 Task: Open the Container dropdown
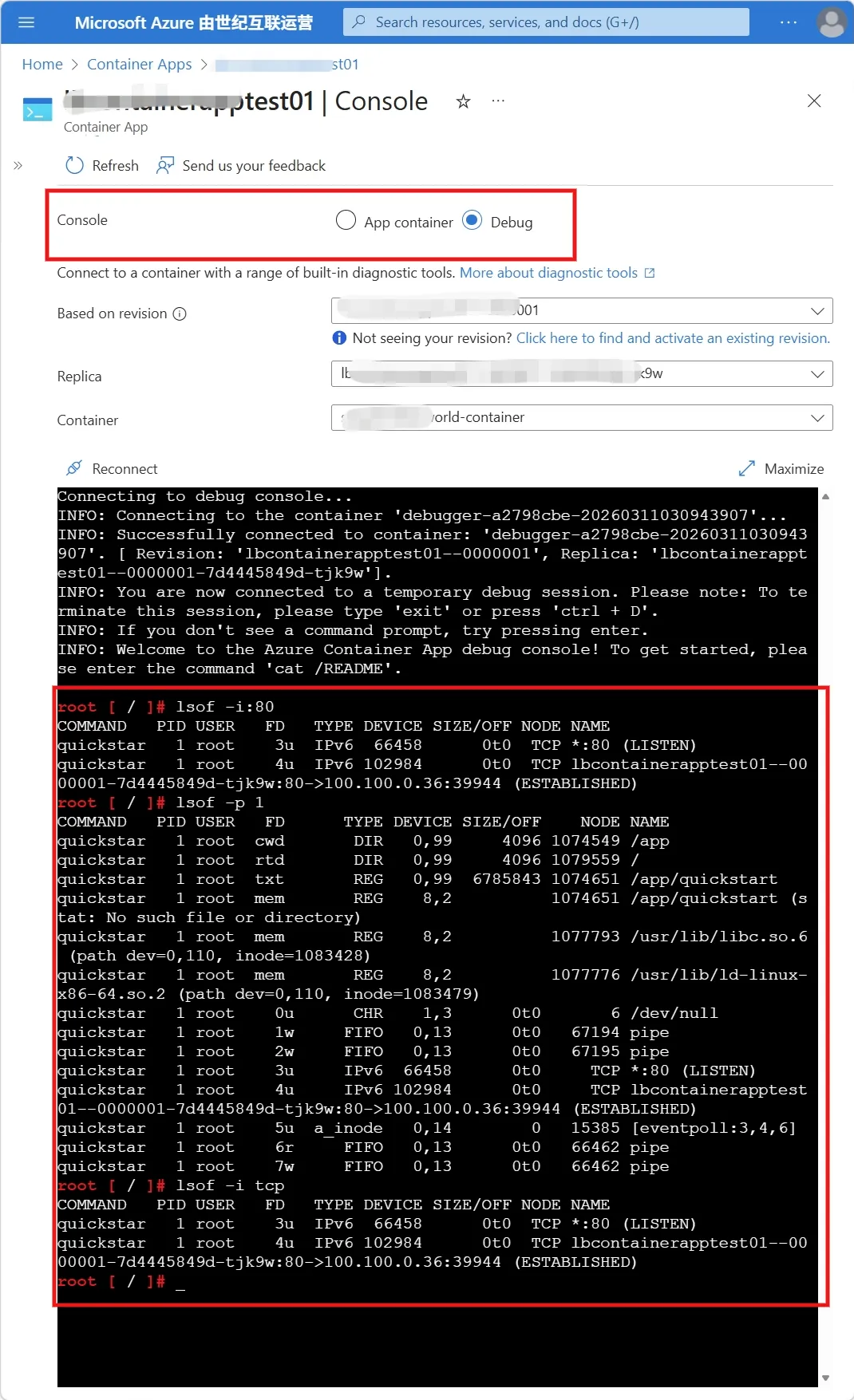tap(582, 417)
